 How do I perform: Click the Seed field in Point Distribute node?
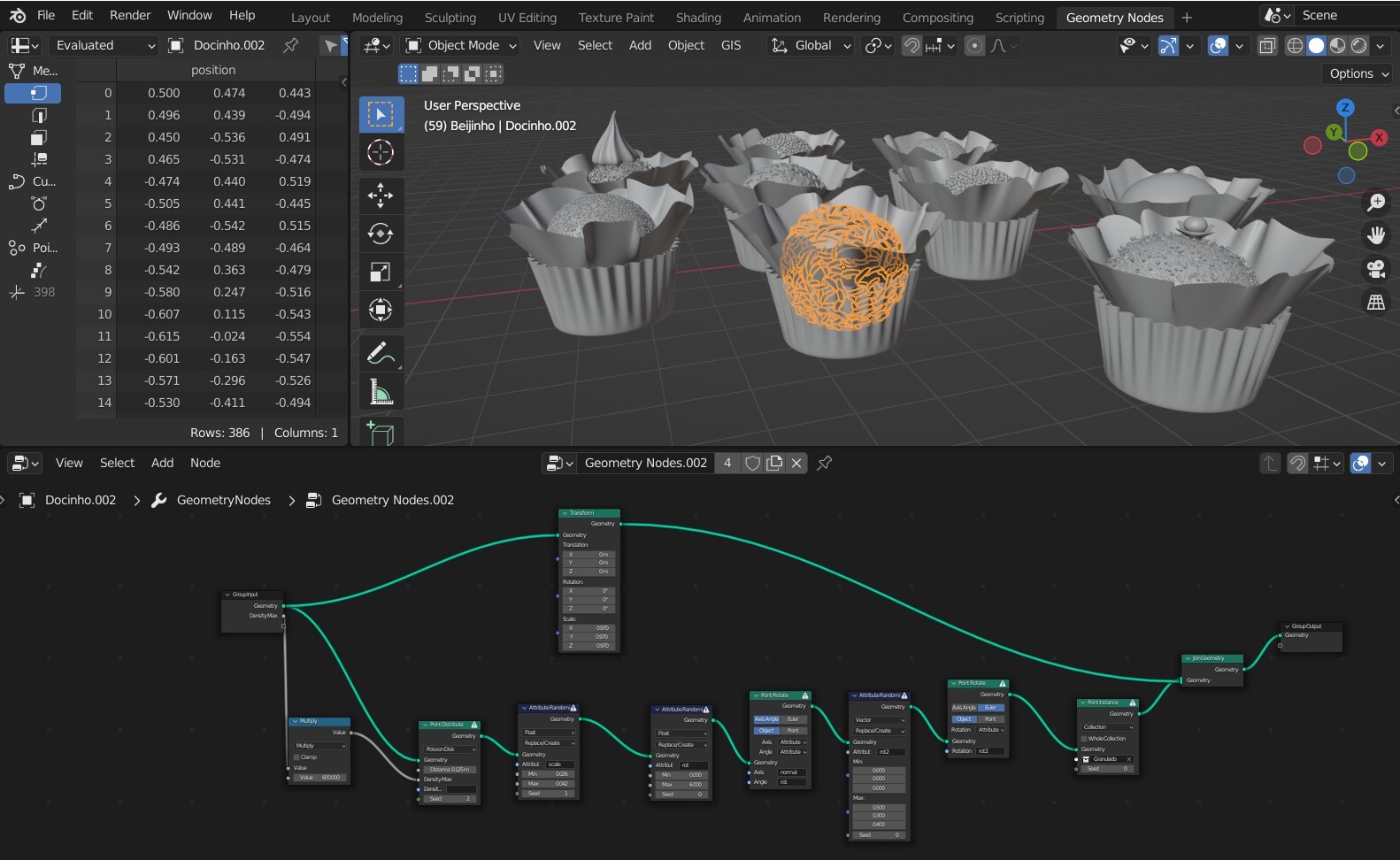[450, 798]
